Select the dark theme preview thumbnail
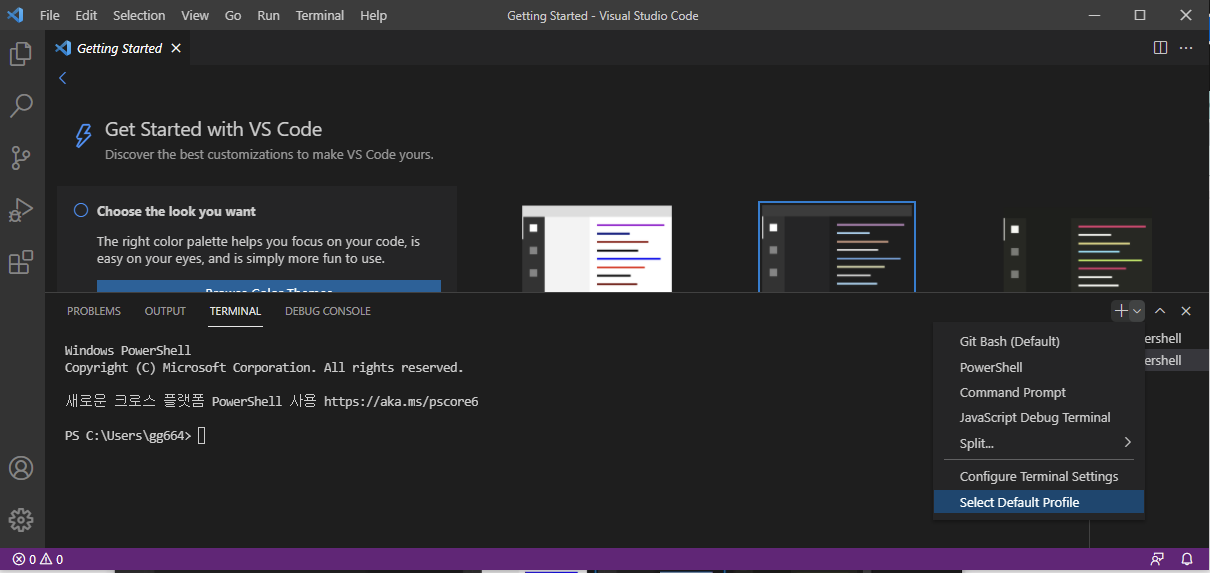1210x573 pixels. tap(837, 247)
